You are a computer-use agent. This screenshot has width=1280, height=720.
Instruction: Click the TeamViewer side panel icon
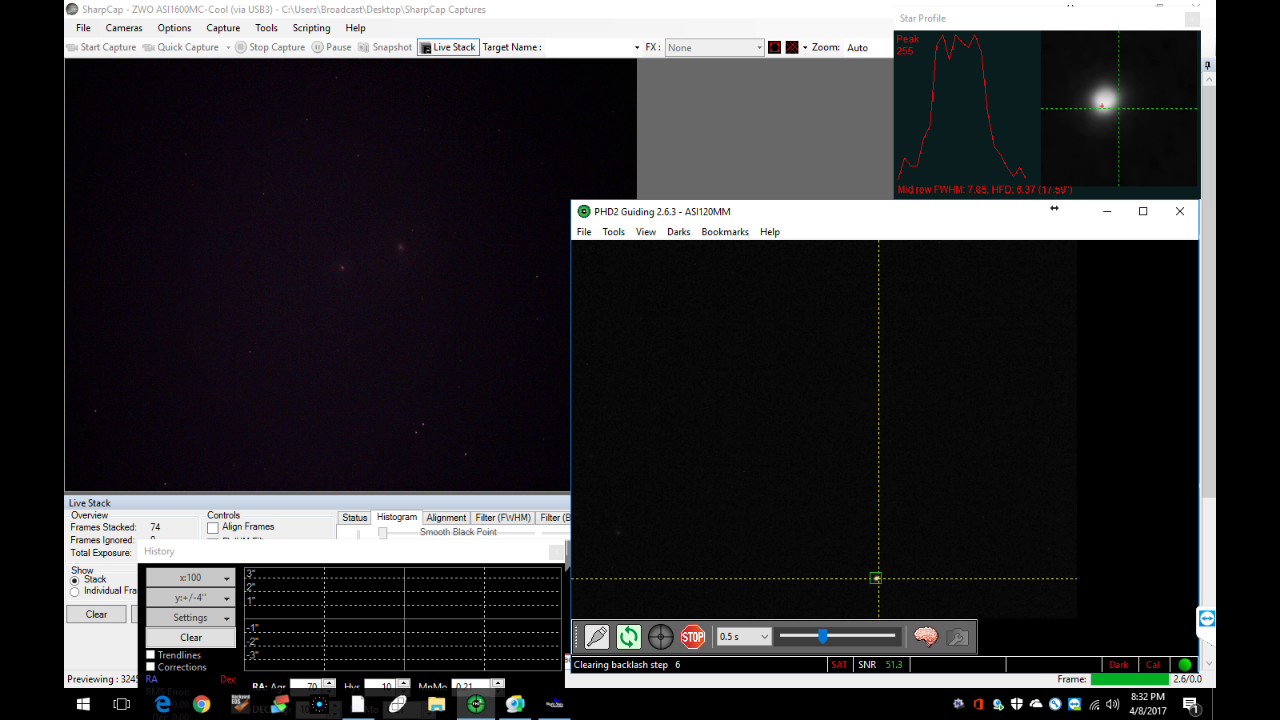[1207, 619]
